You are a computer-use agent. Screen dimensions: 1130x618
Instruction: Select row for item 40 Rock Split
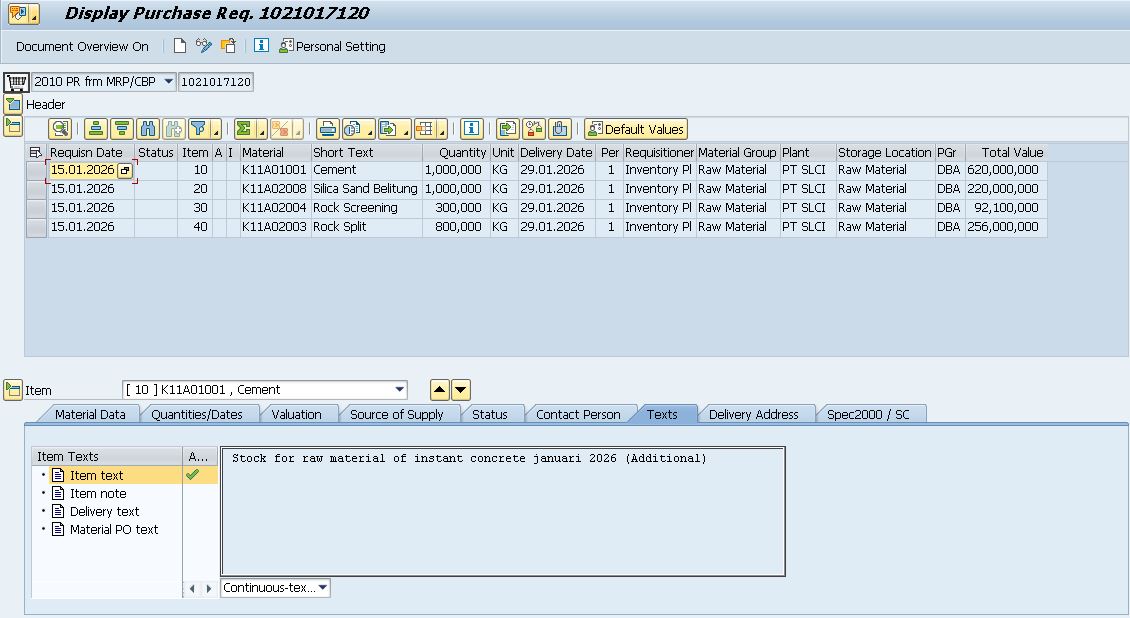[36, 227]
